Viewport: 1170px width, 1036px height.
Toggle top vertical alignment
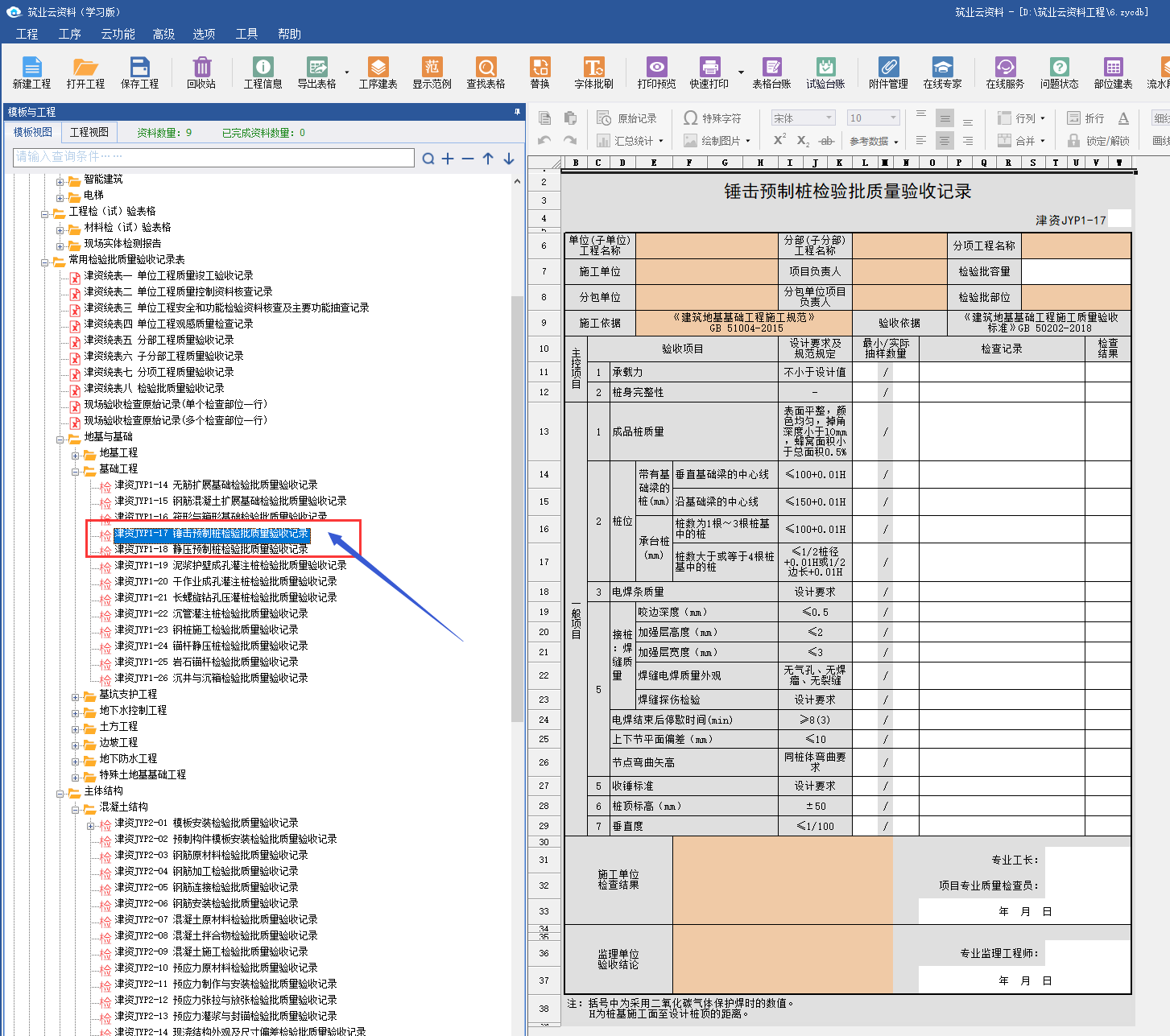(x=921, y=115)
